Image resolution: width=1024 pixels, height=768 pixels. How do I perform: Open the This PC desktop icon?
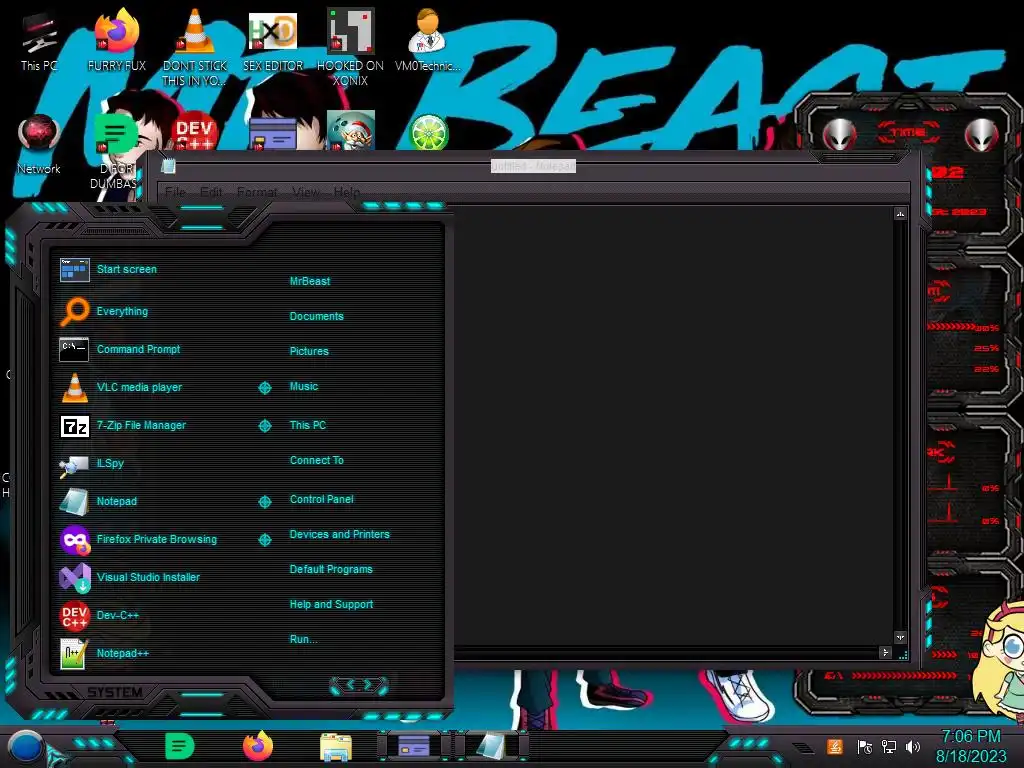click(39, 40)
